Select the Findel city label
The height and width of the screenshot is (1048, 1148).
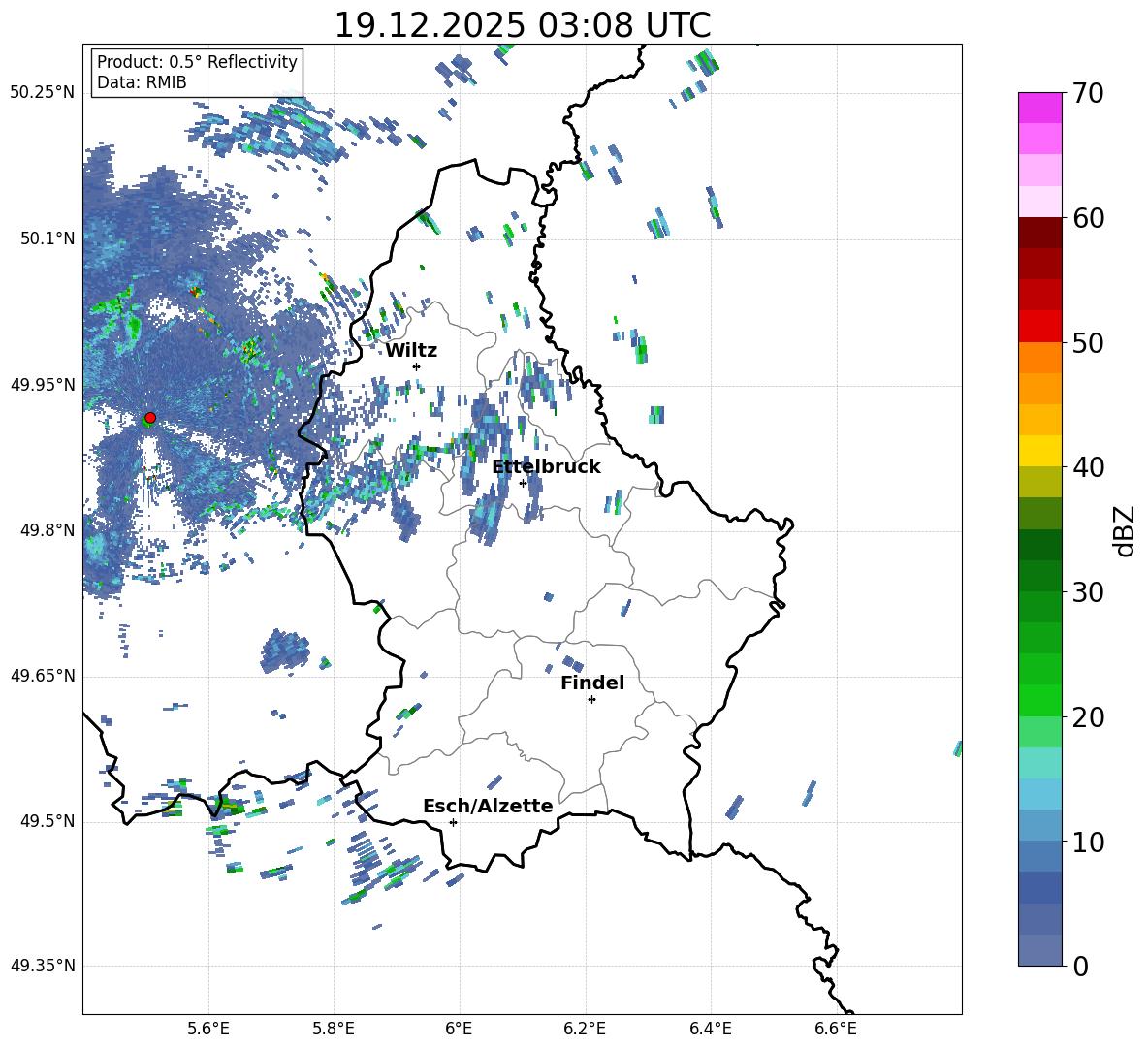[x=592, y=683]
